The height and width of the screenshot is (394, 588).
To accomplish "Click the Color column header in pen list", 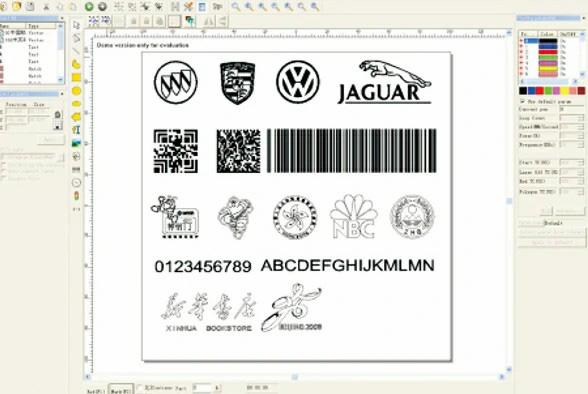I will 547,34.
